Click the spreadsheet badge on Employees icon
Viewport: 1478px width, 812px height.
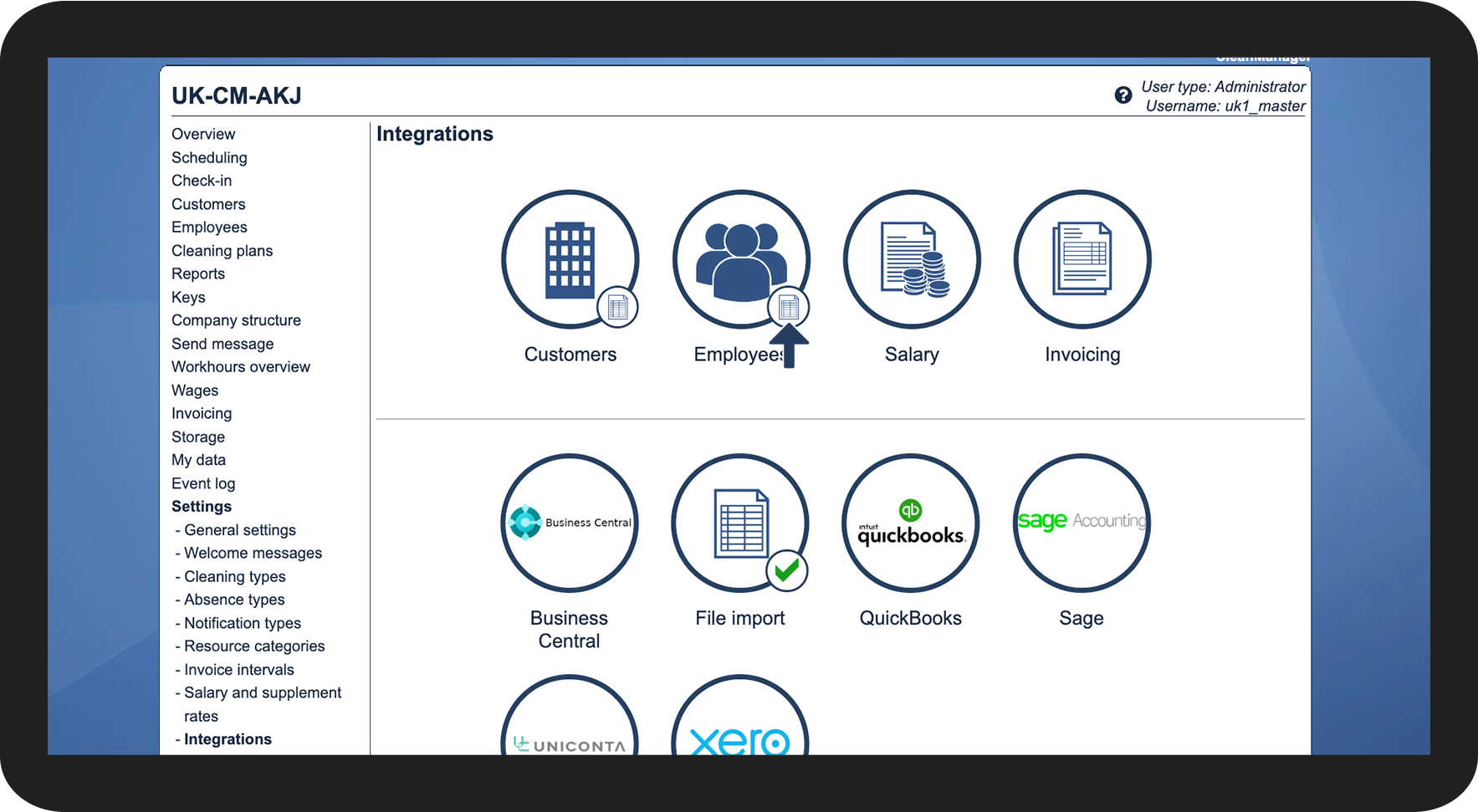[789, 308]
